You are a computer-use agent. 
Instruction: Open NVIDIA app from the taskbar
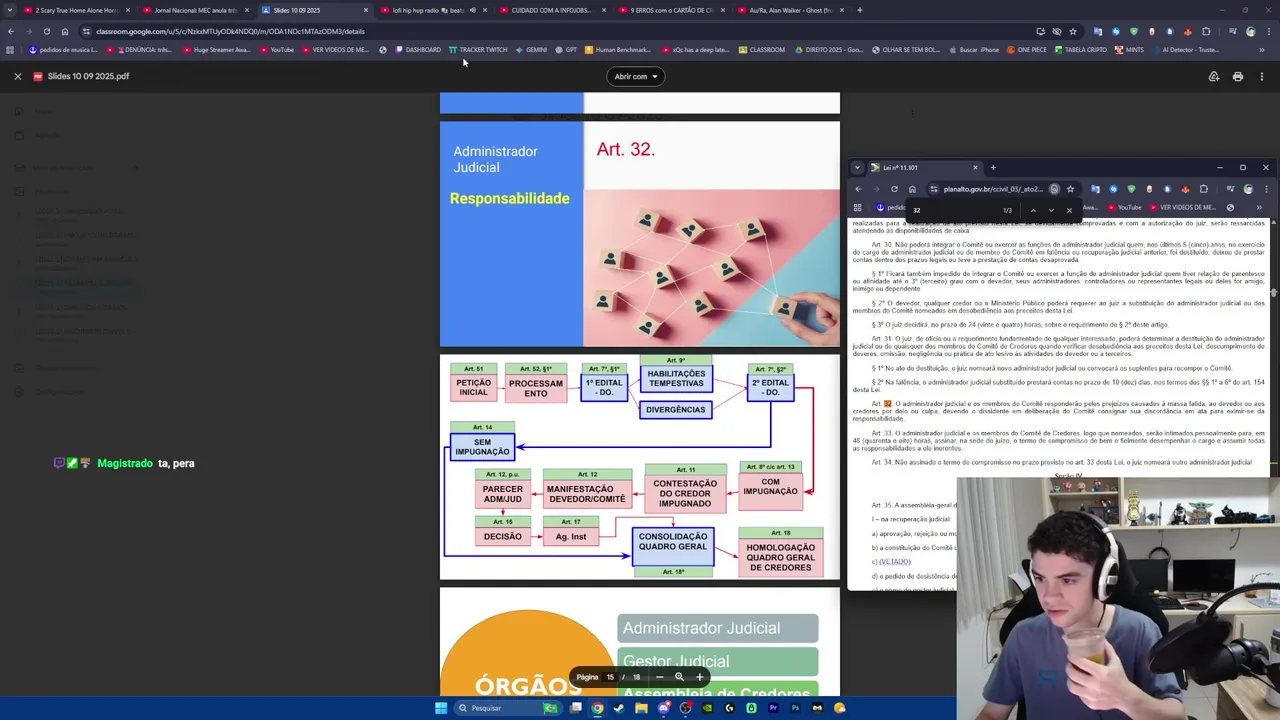[707, 708]
